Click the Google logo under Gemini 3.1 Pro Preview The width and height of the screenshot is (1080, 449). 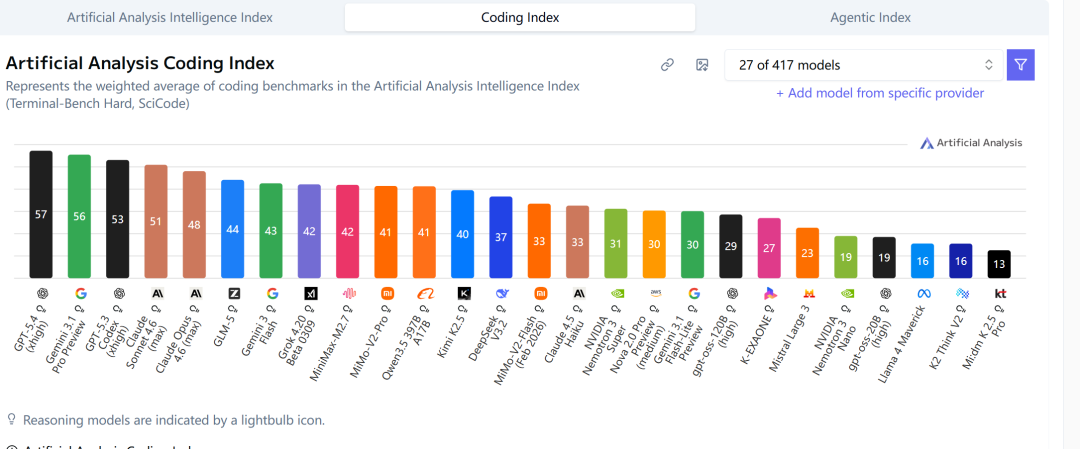pyautogui.click(x=80, y=293)
